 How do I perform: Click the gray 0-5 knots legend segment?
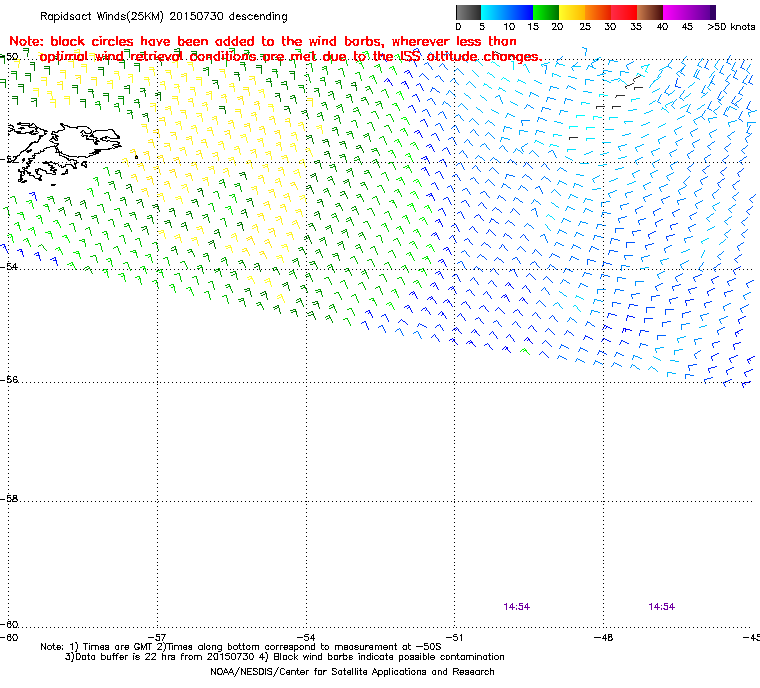pyautogui.click(x=469, y=12)
